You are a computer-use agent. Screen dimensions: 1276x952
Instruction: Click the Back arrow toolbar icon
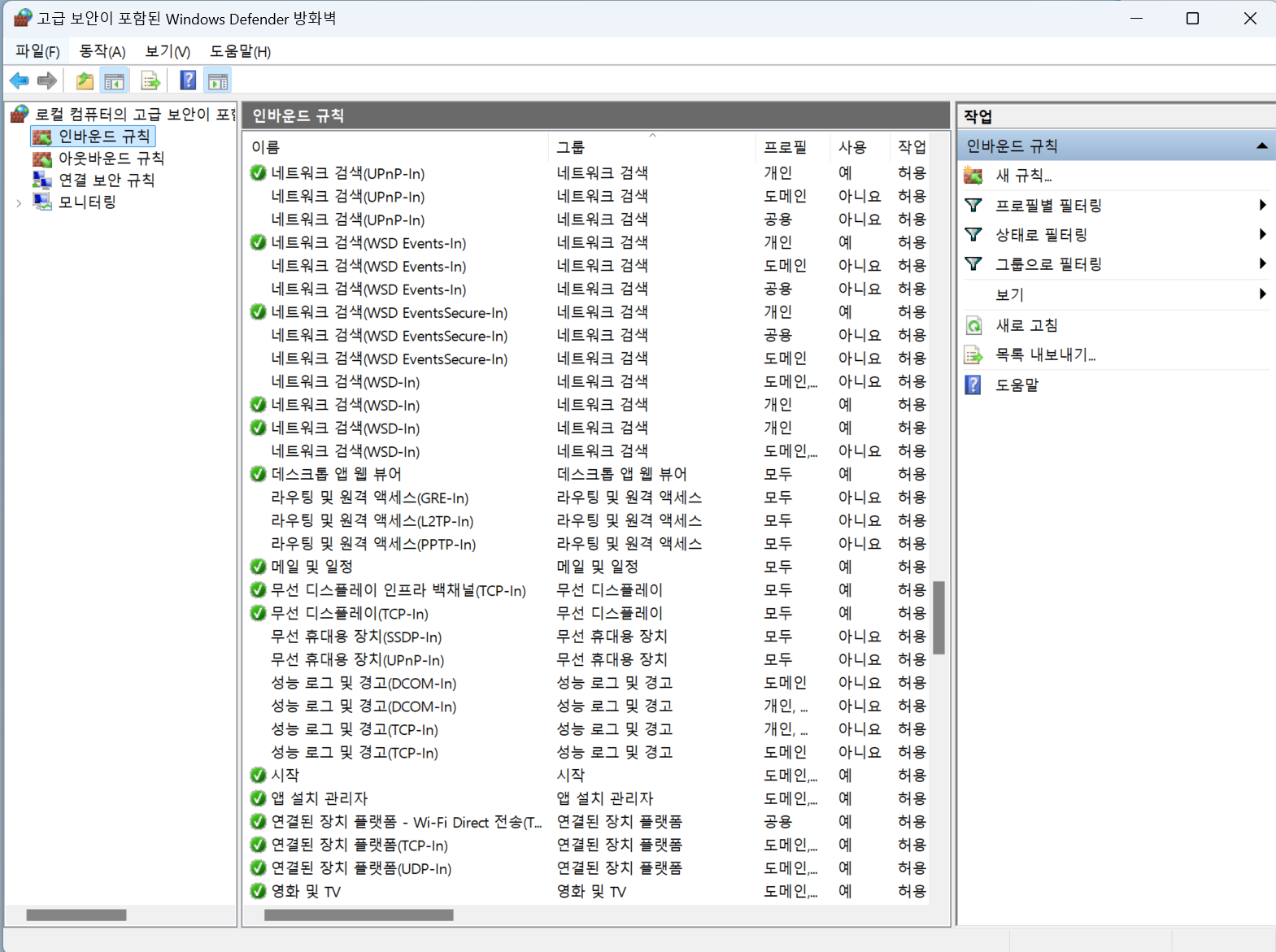[20, 80]
